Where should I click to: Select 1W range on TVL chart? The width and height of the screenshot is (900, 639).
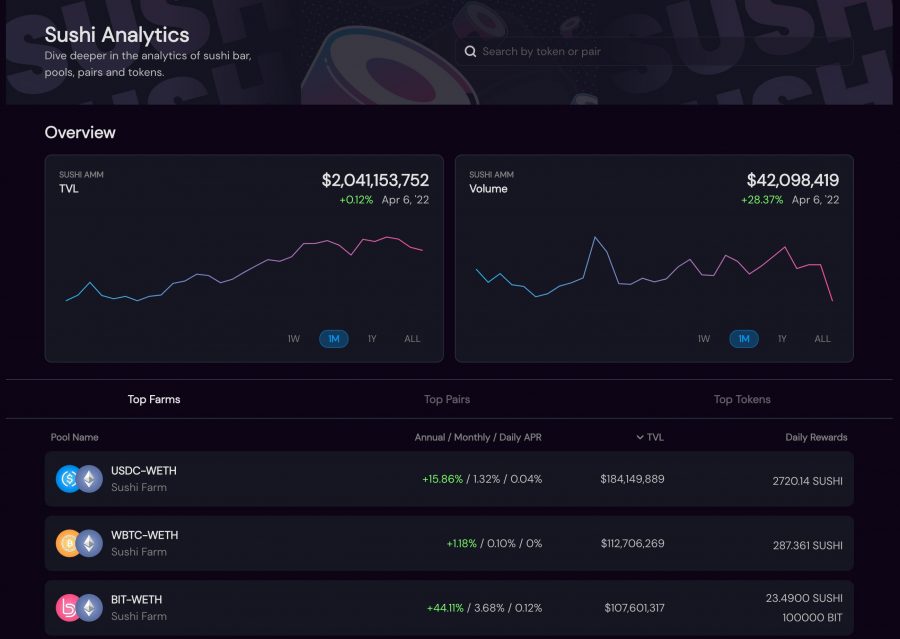pyautogui.click(x=294, y=339)
